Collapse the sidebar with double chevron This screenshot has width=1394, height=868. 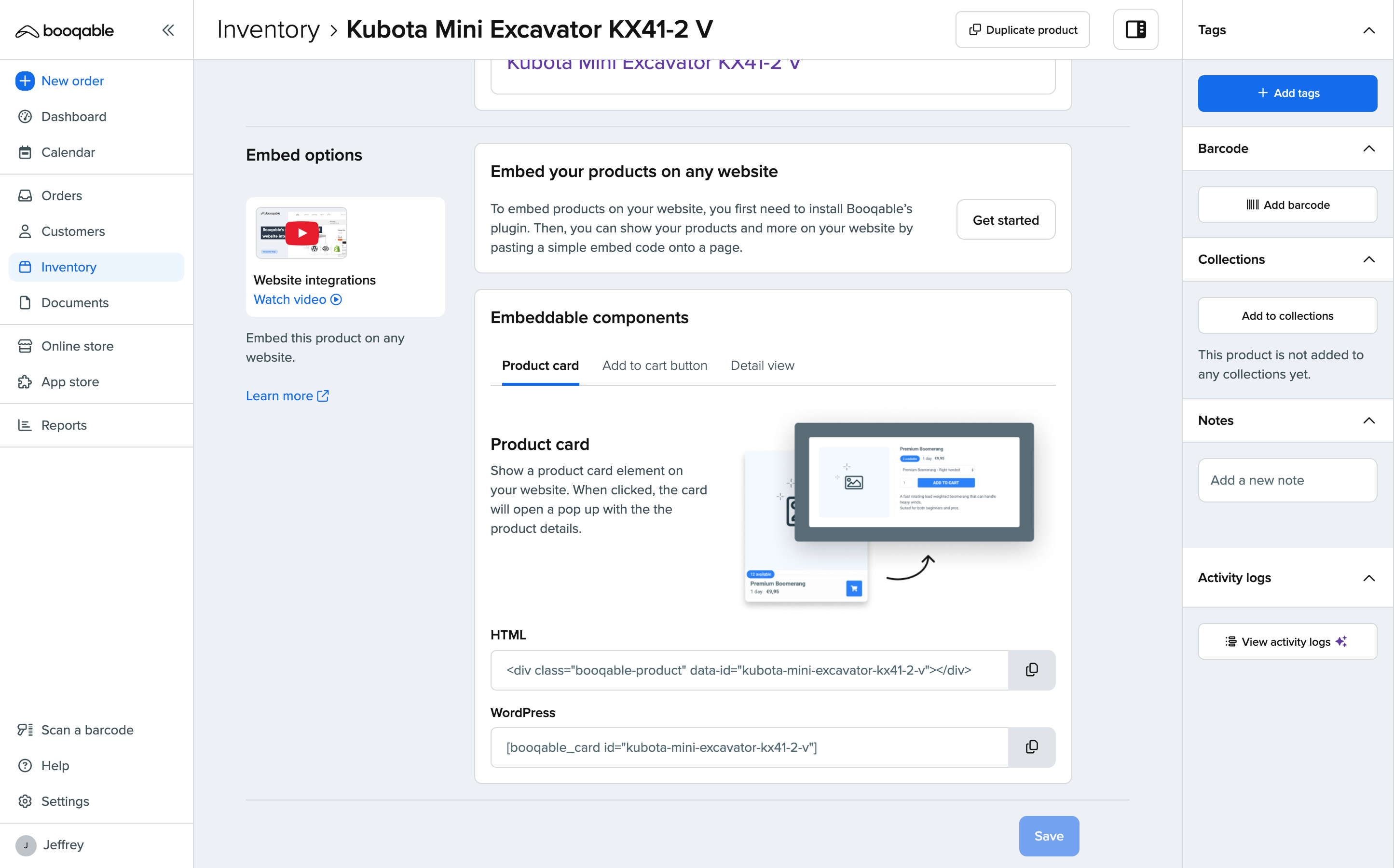(x=168, y=30)
